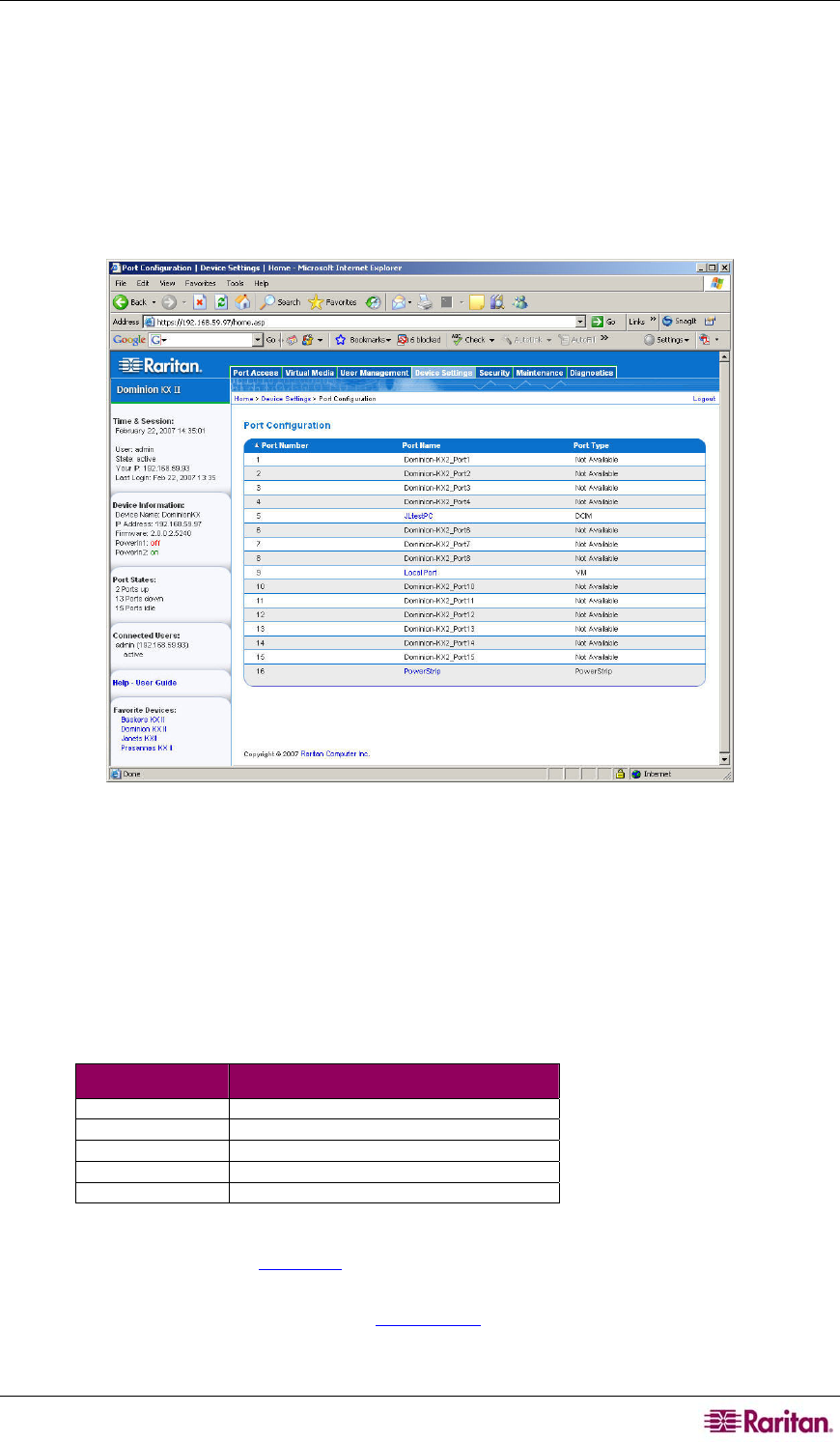Open Favorites with the star icon
The width and height of the screenshot is (840, 1442).
(x=316, y=302)
